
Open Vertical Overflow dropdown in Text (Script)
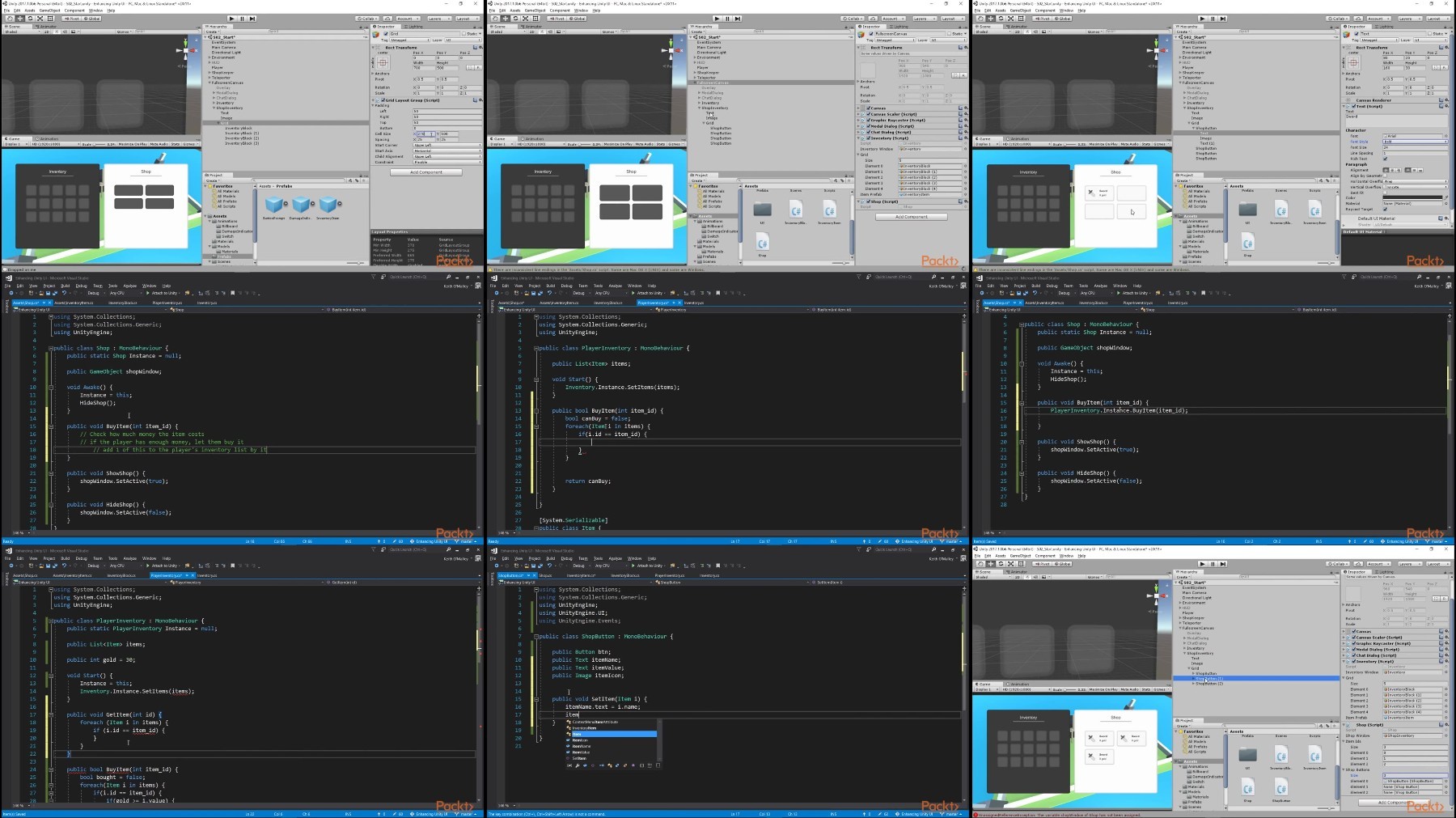coord(1416,187)
